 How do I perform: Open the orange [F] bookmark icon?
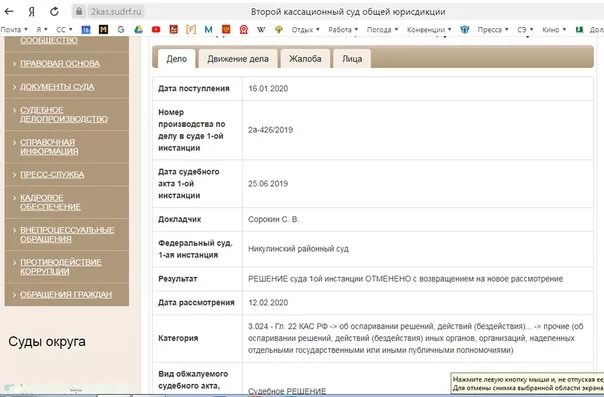[191, 29]
